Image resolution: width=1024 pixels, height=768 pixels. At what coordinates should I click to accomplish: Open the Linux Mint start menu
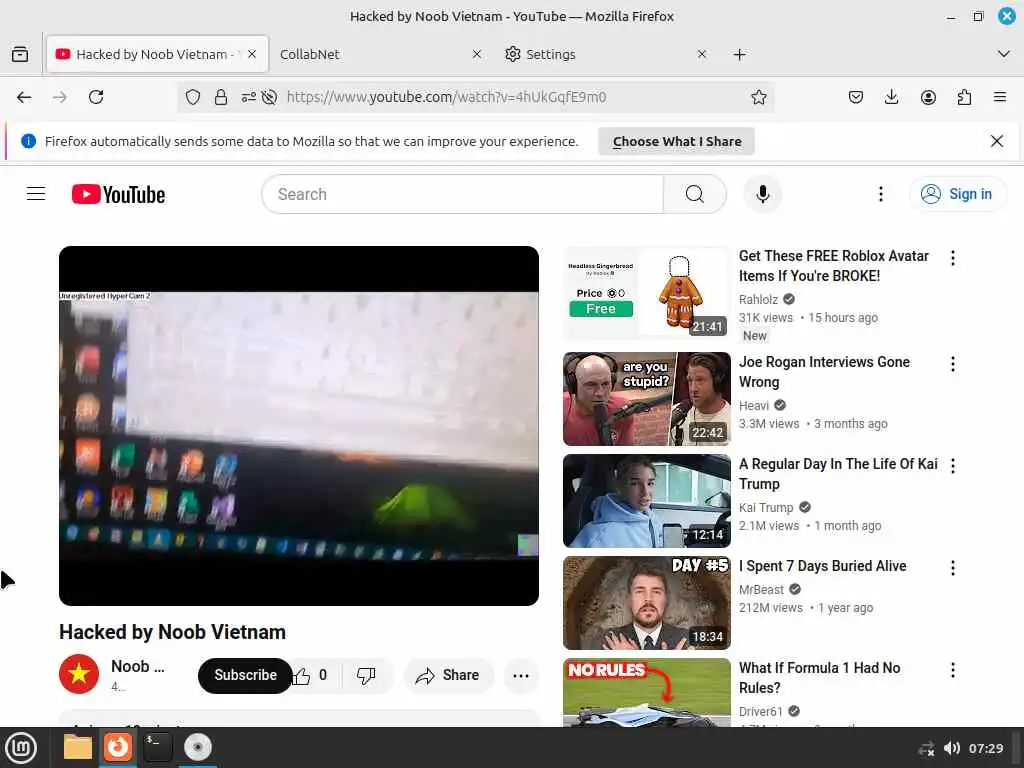21,748
